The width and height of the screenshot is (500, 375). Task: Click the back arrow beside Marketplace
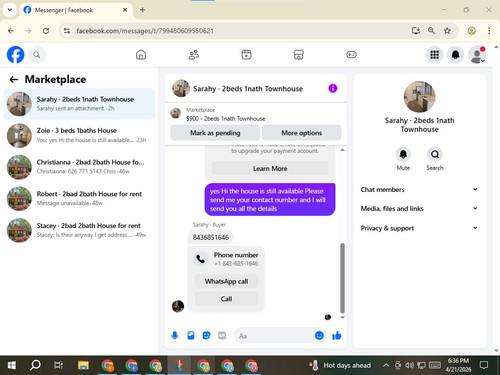[14, 79]
